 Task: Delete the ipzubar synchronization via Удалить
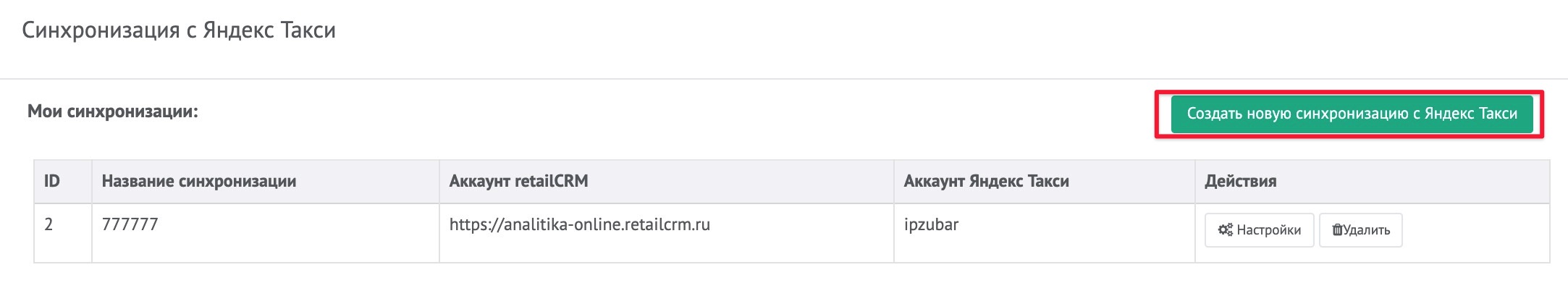point(1360,230)
